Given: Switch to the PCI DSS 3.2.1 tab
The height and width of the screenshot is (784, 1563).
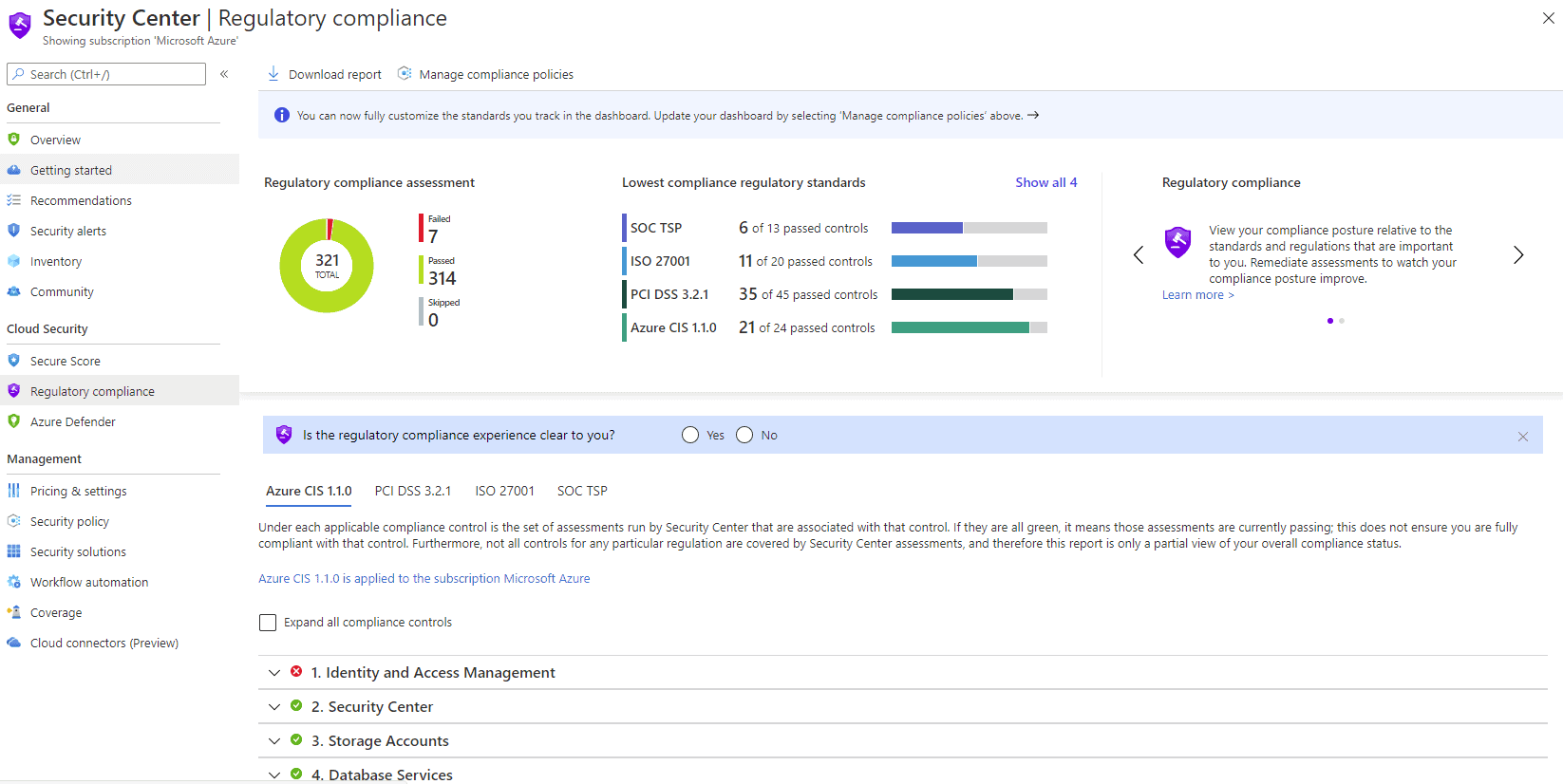Looking at the screenshot, I should [x=413, y=491].
